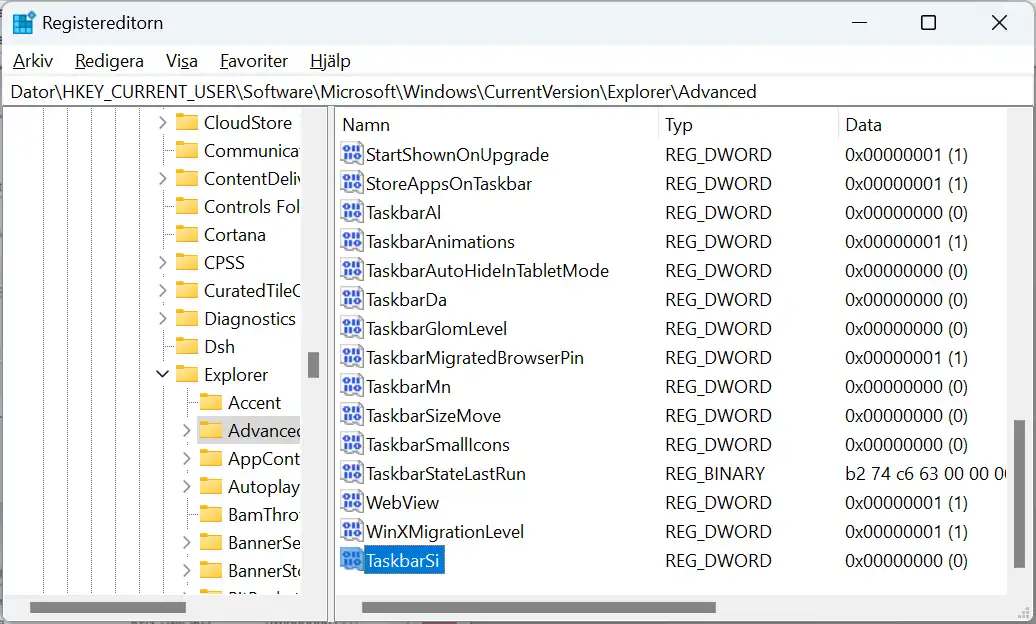Image resolution: width=1036 pixels, height=624 pixels.
Task: Select the TaskbarAl value name
Action: (x=404, y=212)
